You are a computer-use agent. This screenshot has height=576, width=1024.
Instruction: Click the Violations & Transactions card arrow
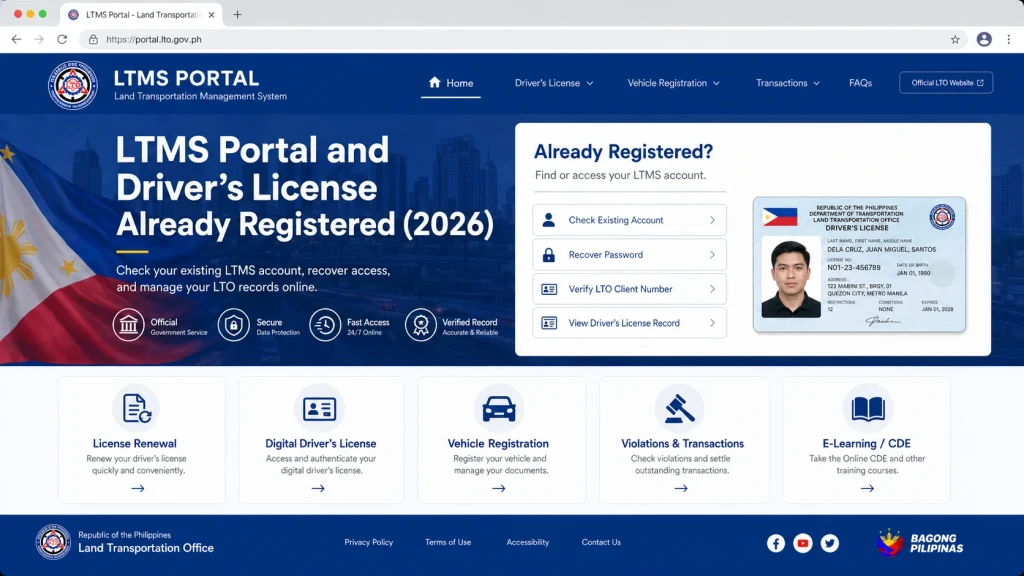(681, 488)
